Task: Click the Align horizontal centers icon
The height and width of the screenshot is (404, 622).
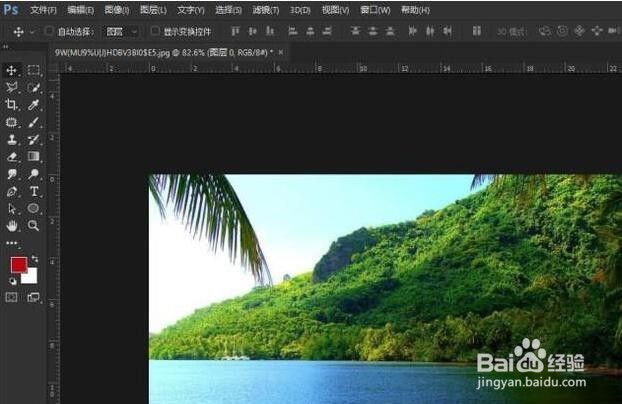Action: [x=310, y=31]
